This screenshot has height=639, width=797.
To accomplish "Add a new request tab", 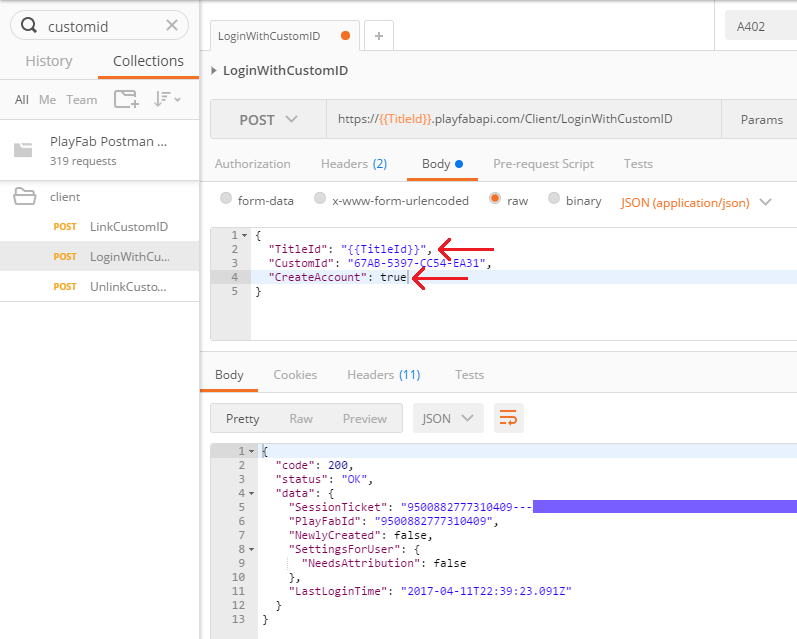I will coord(379,36).
